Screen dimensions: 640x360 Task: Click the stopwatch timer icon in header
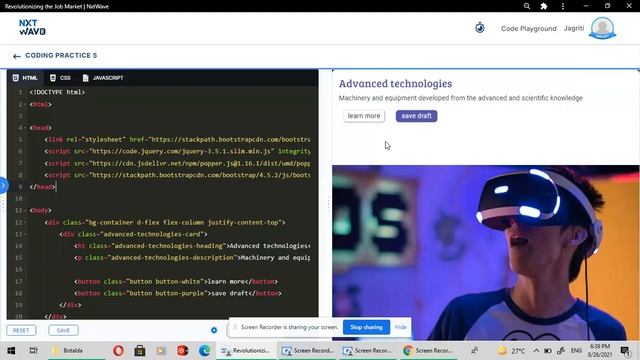(480, 28)
